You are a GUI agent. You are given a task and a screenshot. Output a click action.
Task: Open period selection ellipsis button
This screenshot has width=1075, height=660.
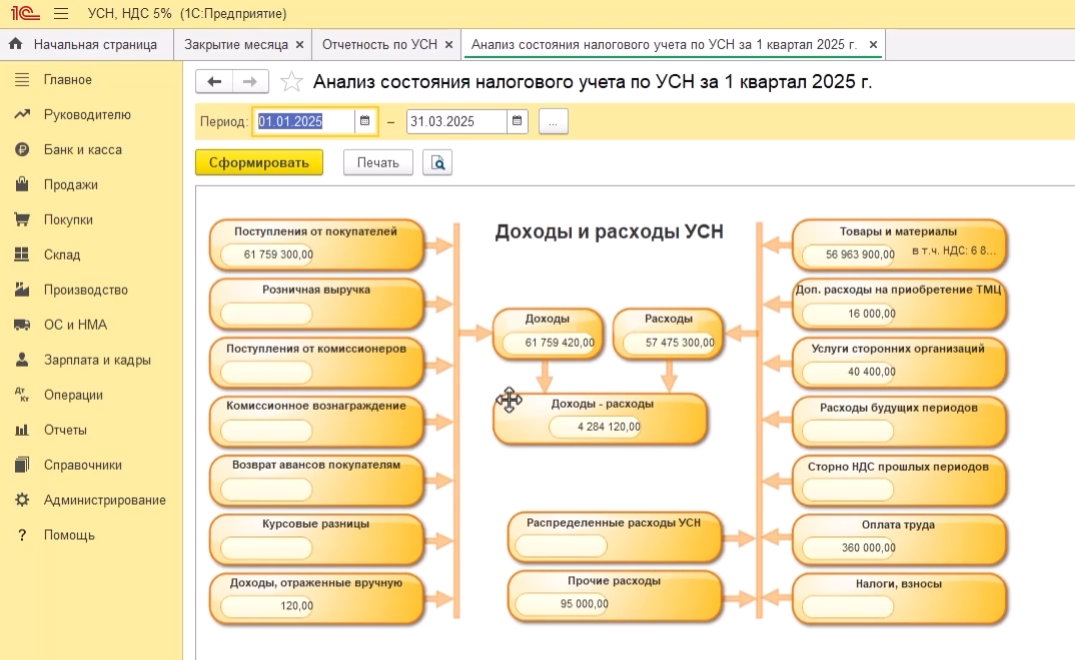[553, 122]
